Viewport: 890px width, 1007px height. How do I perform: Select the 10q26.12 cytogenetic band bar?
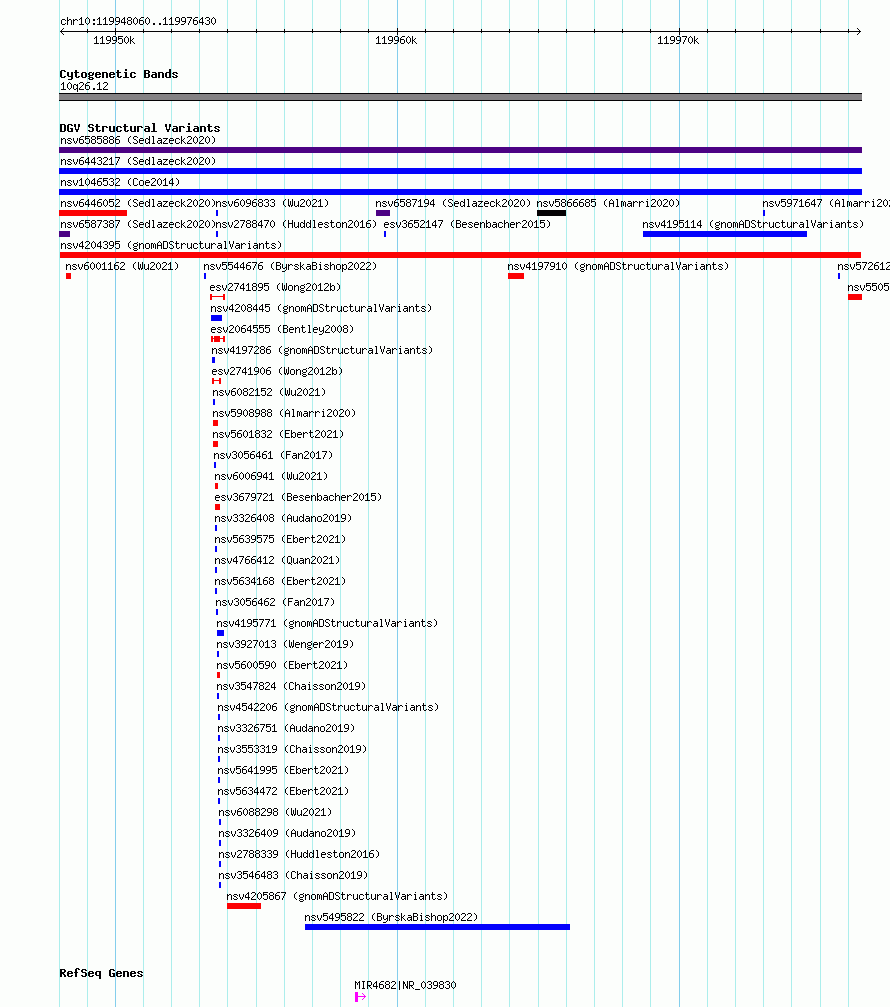click(x=460, y=97)
